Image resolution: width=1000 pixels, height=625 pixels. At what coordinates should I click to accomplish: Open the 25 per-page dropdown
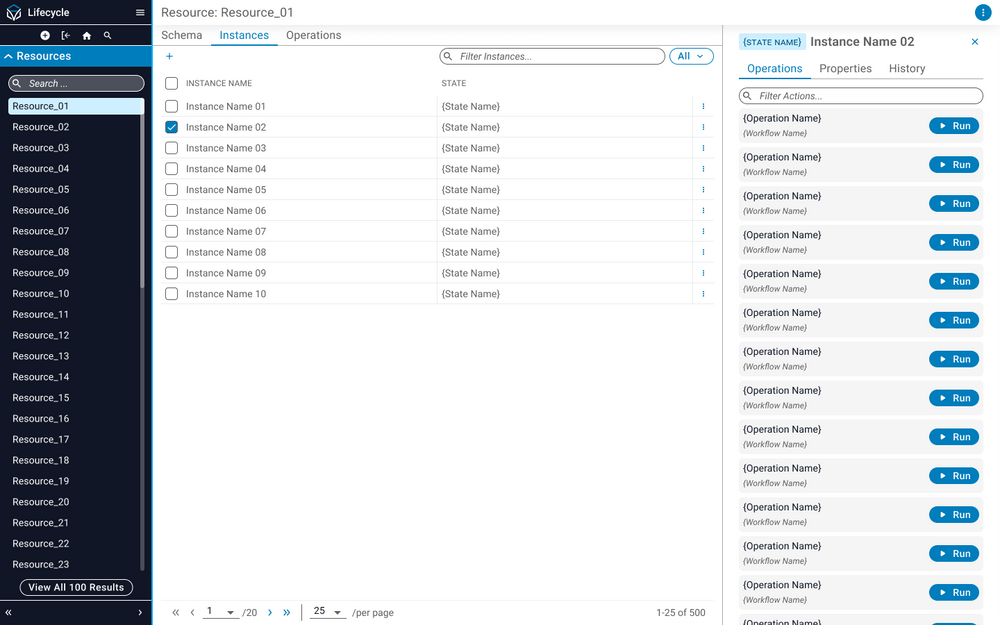click(x=329, y=612)
